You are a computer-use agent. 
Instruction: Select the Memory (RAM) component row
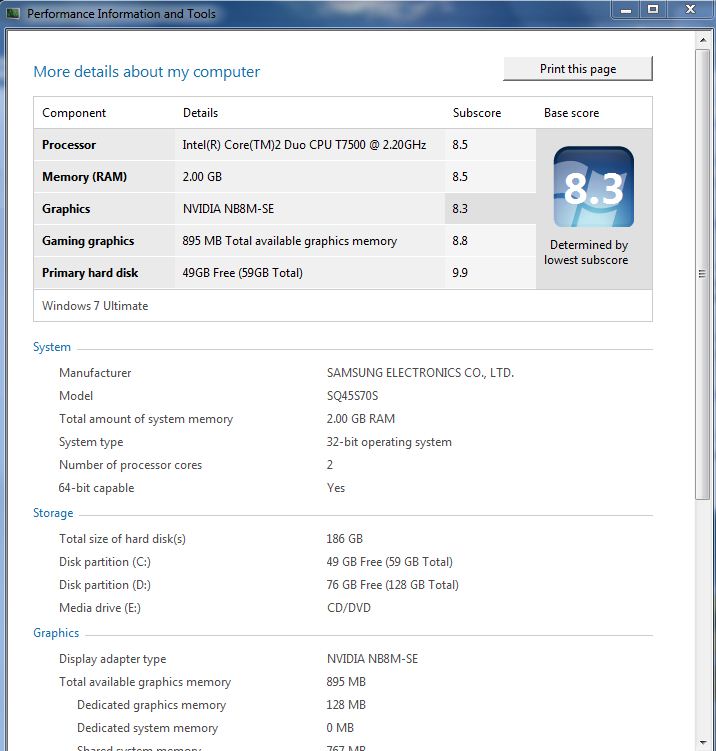[284, 177]
